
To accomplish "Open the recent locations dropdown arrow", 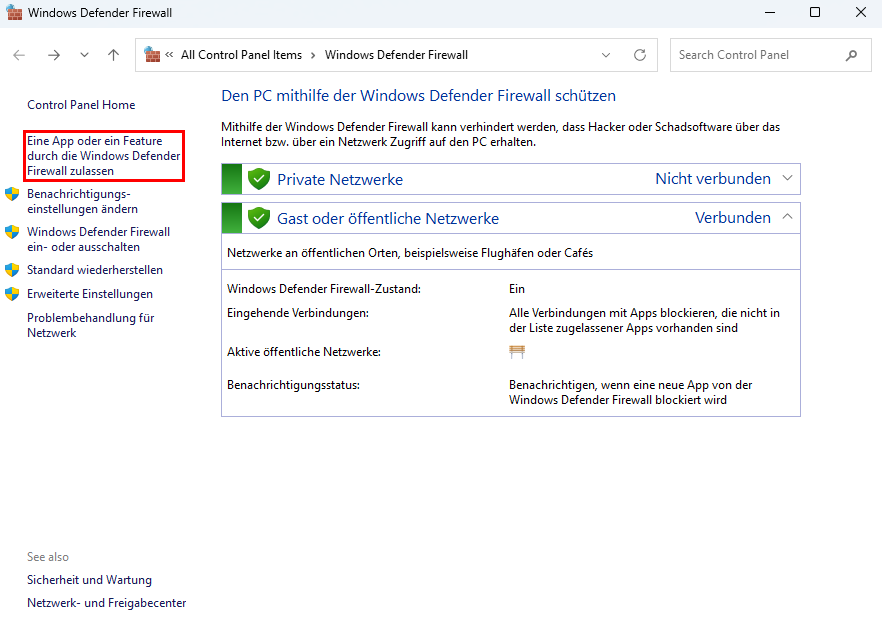I will pyautogui.click(x=84, y=55).
